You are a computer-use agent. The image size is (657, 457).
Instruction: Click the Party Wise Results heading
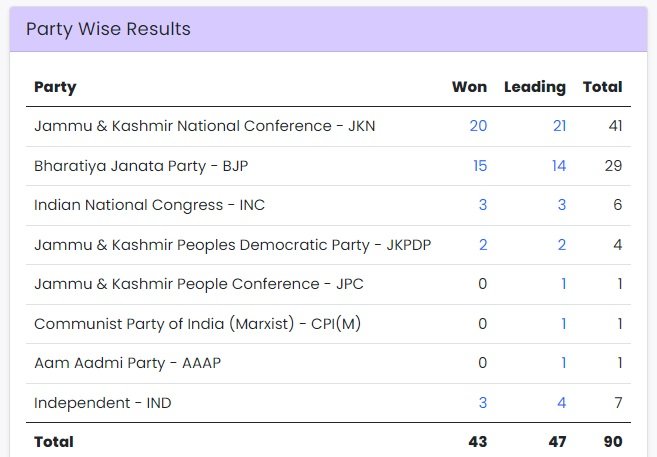[108, 29]
